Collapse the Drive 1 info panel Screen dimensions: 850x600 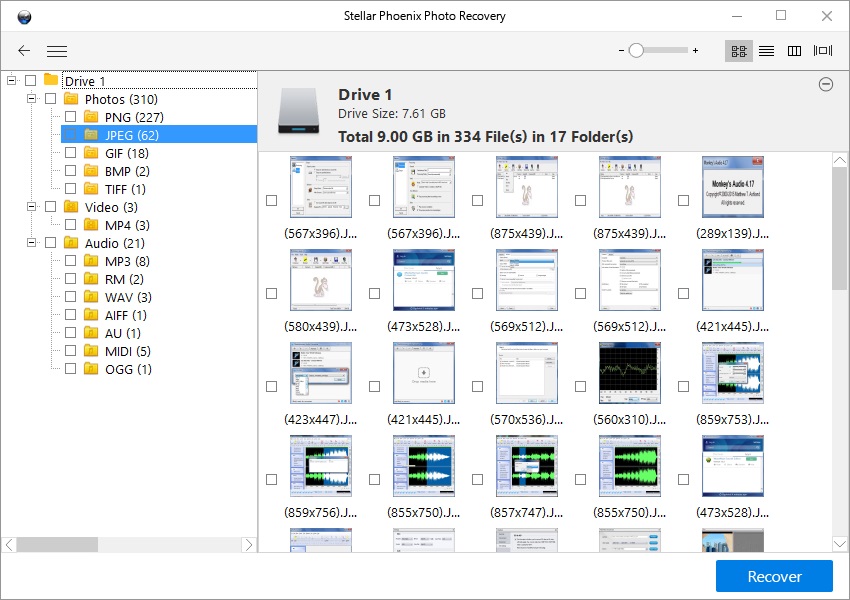(x=826, y=85)
